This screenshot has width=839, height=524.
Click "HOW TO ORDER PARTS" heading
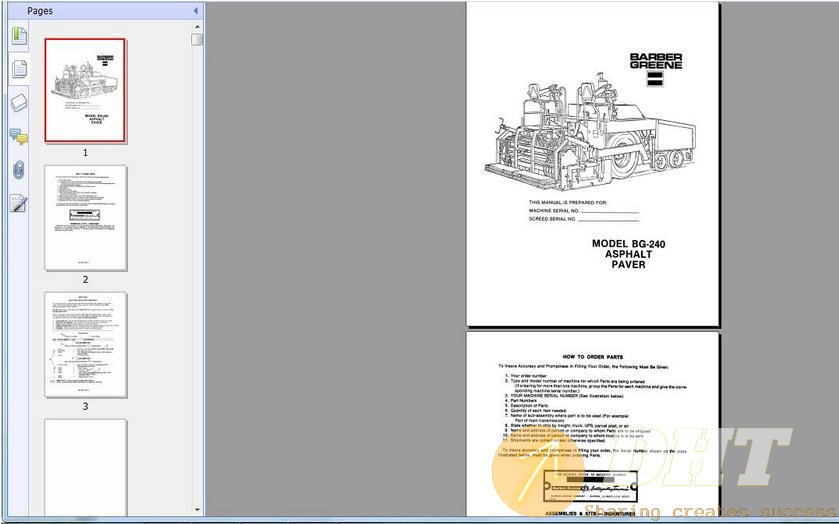tap(591, 356)
